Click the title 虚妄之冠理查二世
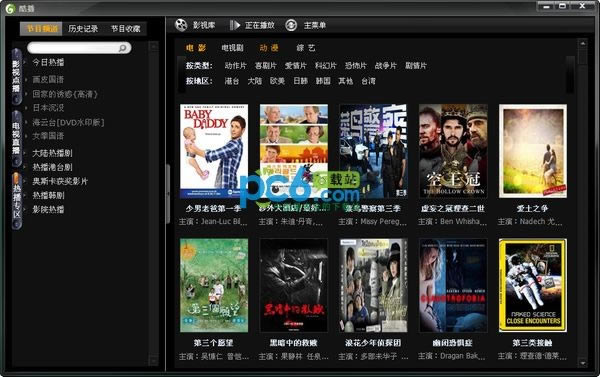 tap(453, 209)
